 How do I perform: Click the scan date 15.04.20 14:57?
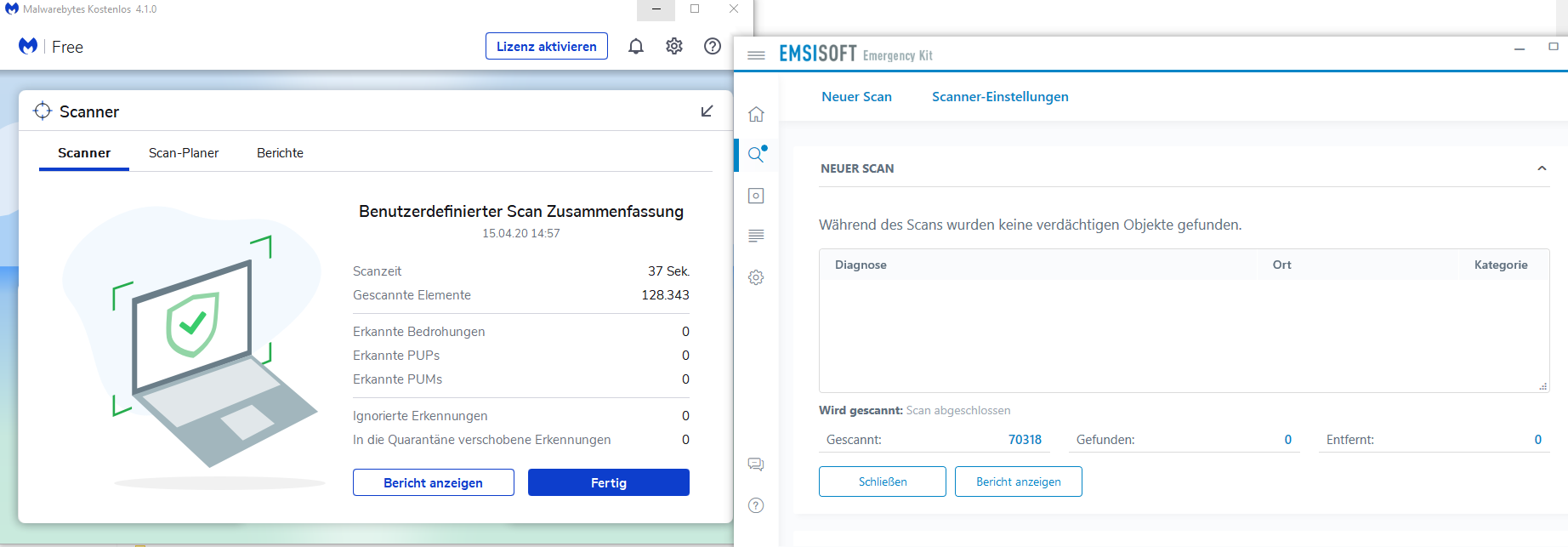click(521, 233)
